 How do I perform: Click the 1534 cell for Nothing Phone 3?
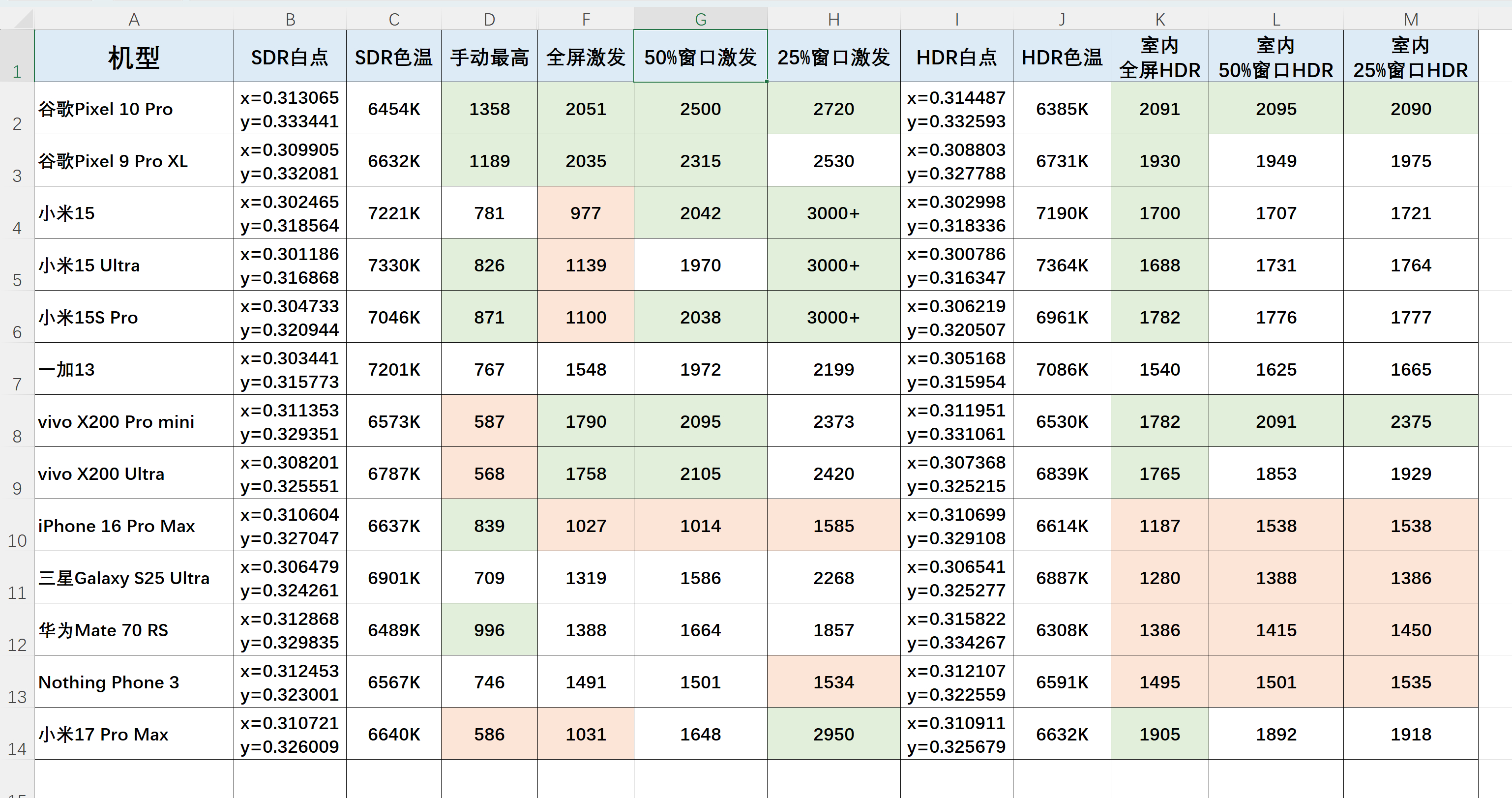[x=833, y=682]
